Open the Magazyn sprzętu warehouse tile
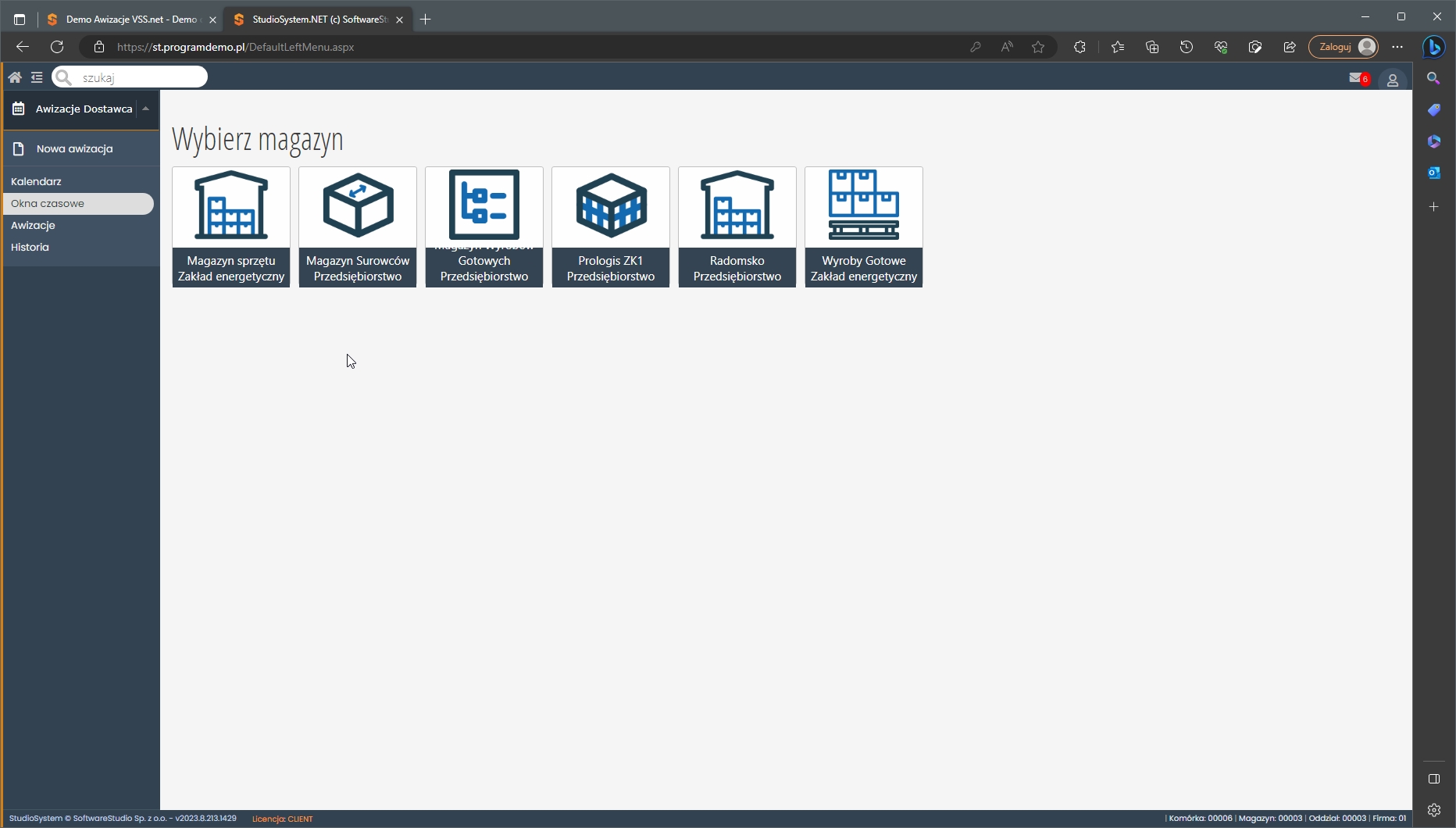The image size is (1456, 828). (231, 227)
